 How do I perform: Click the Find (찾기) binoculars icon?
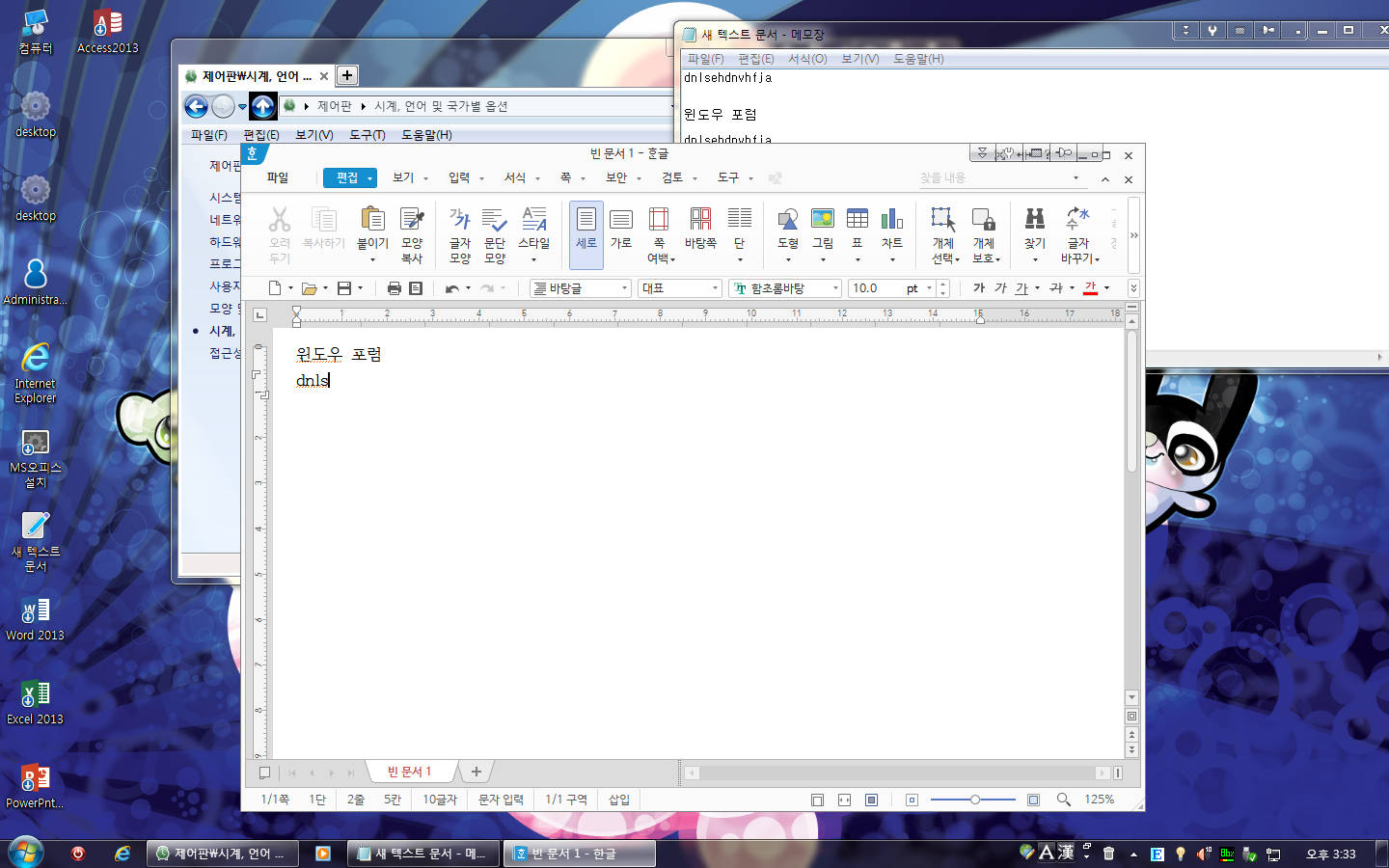point(1035,220)
